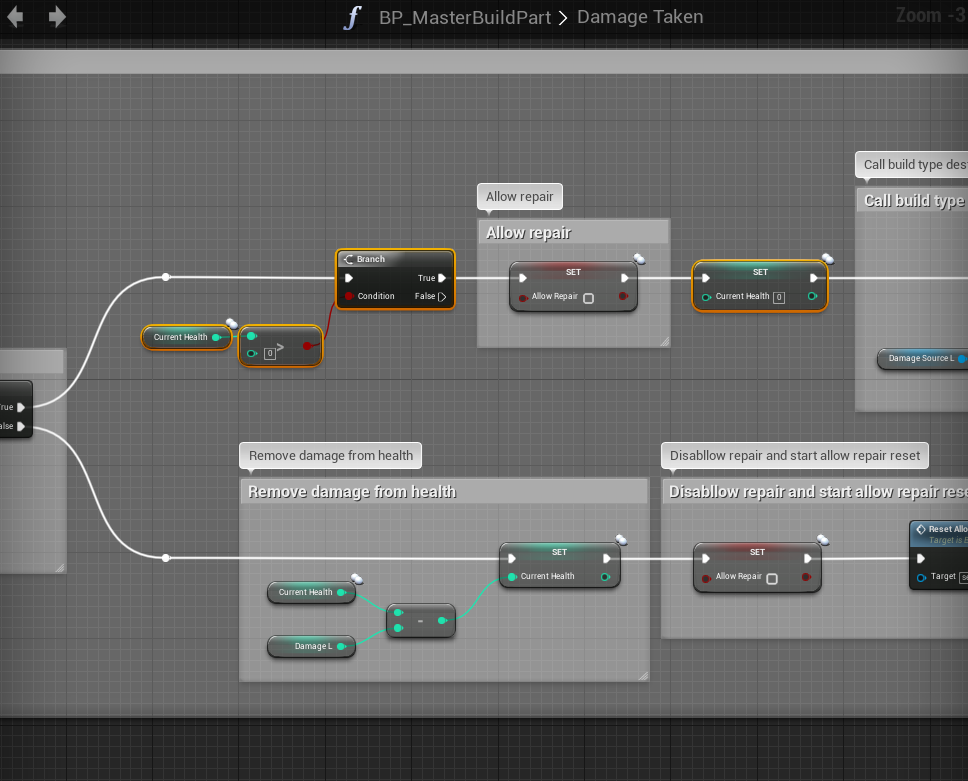The width and height of the screenshot is (968, 781).
Task: Select the Damage Source L variable node
Action: [920, 358]
